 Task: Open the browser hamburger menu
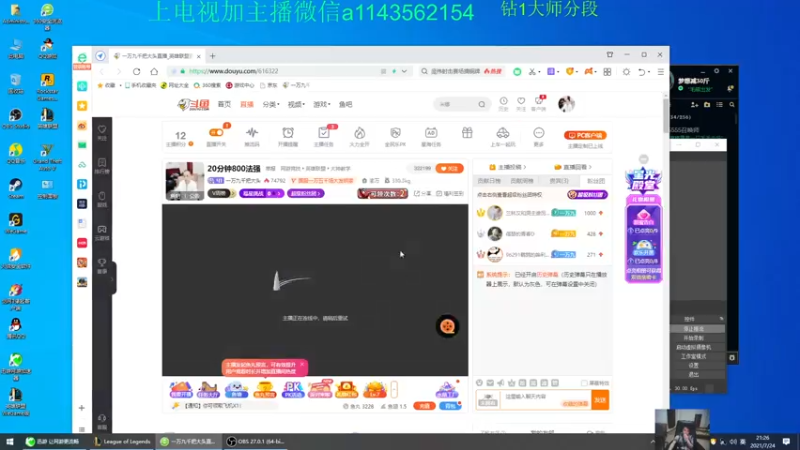(661, 72)
